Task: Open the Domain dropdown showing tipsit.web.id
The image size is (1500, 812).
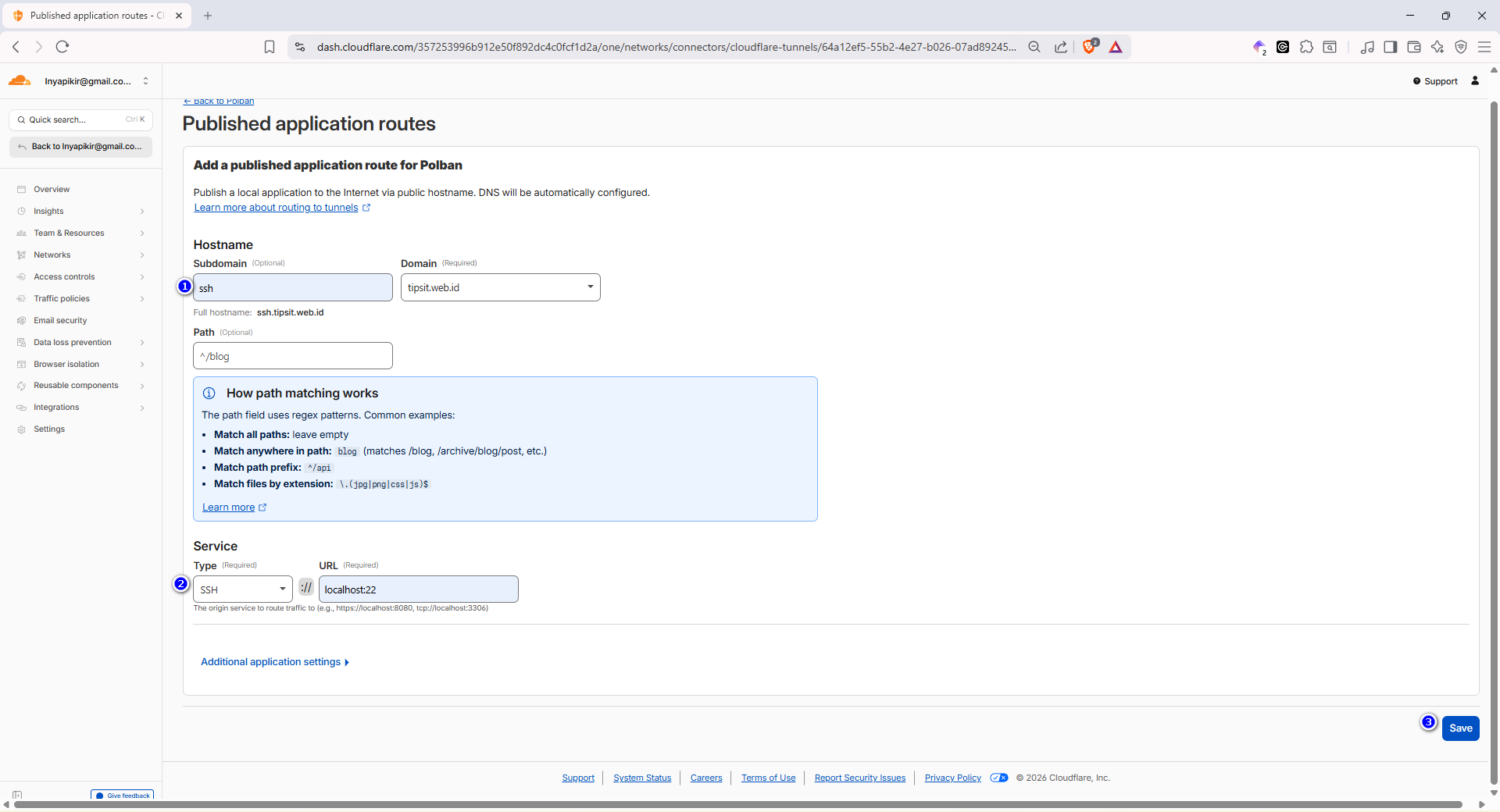Action: [501, 287]
